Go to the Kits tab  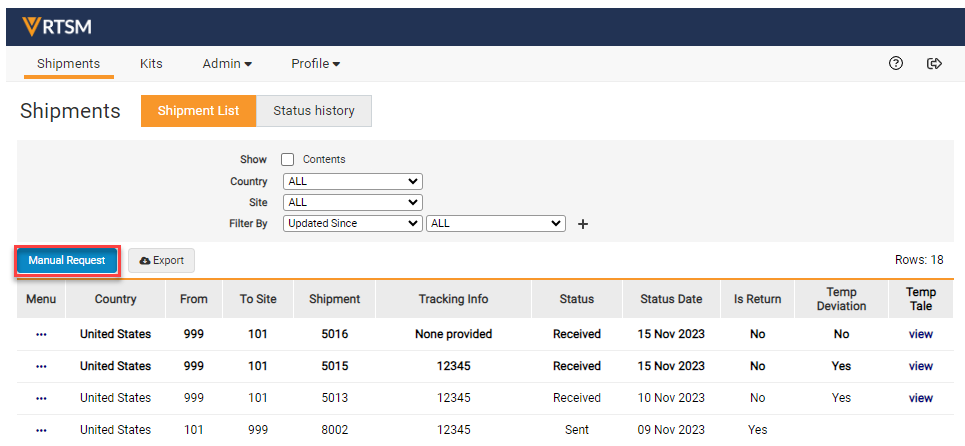click(151, 64)
